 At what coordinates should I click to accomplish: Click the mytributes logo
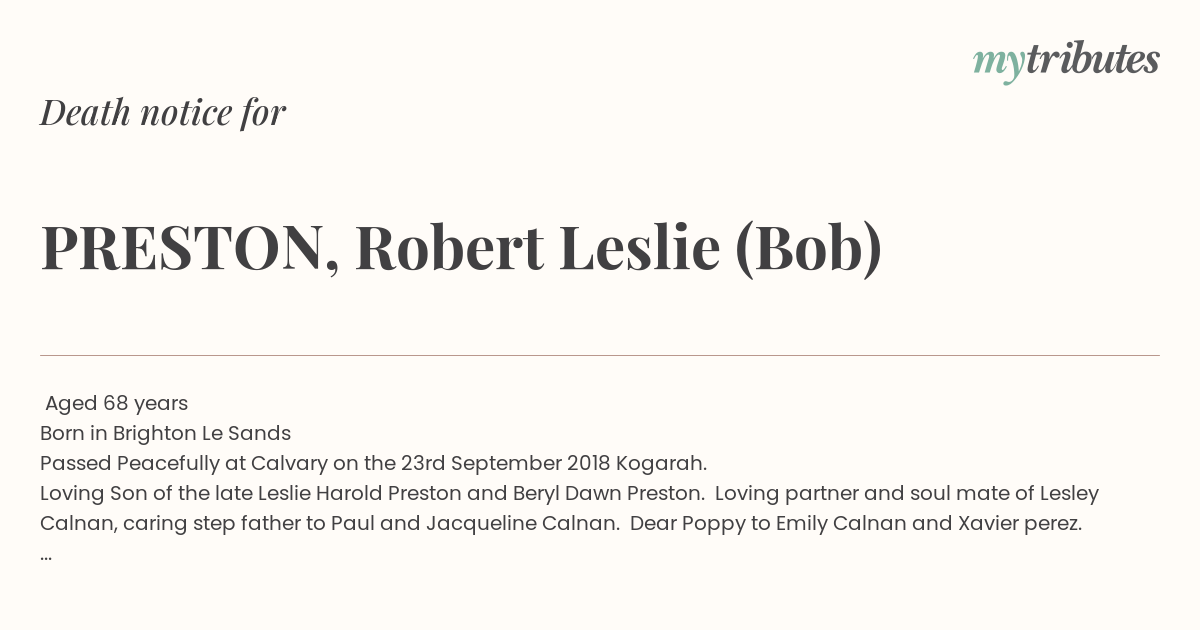click(x=1066, y=62)
